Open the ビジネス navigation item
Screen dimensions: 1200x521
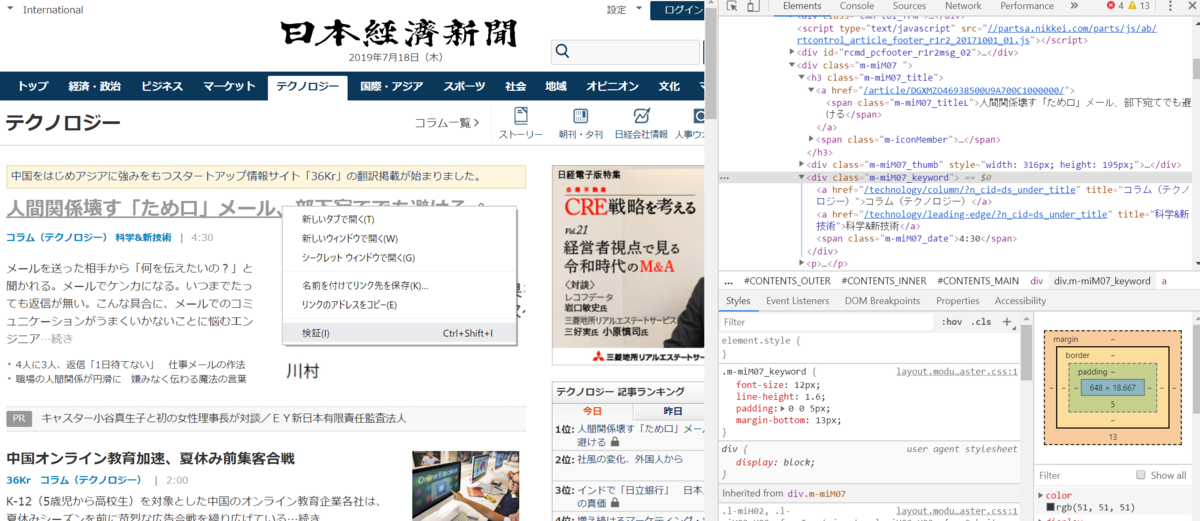tap(162, 86)
